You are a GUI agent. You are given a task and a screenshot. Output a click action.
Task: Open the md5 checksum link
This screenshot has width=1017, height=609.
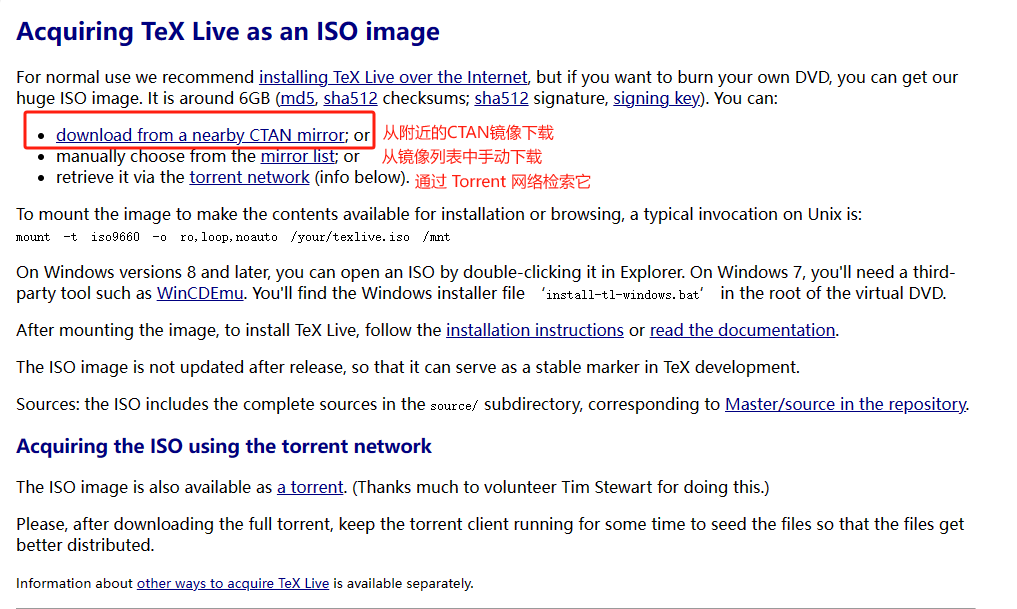[x=298, y=99]
